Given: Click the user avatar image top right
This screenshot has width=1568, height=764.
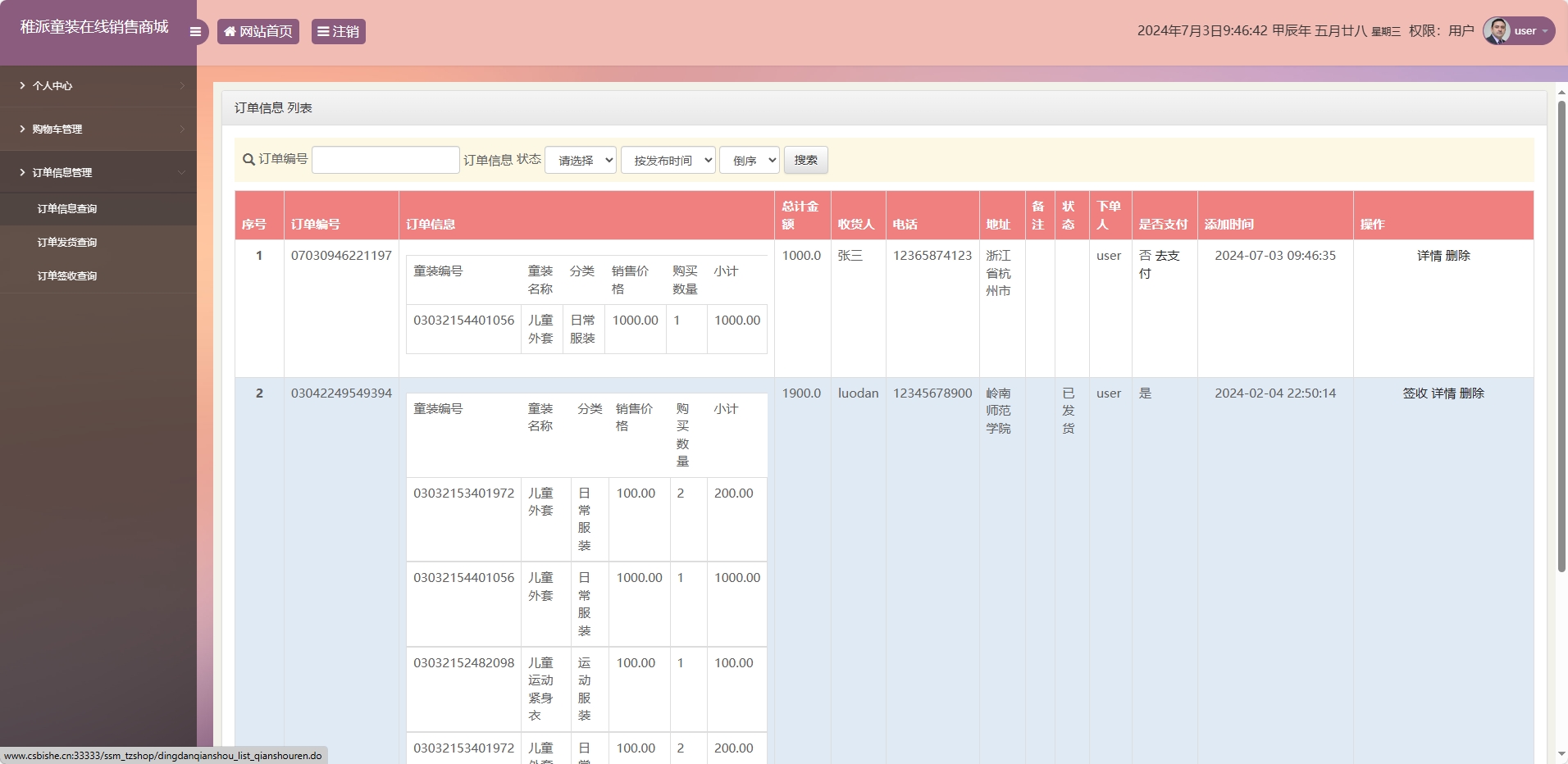Looking at the screenshot, I should coord(1497,30).
